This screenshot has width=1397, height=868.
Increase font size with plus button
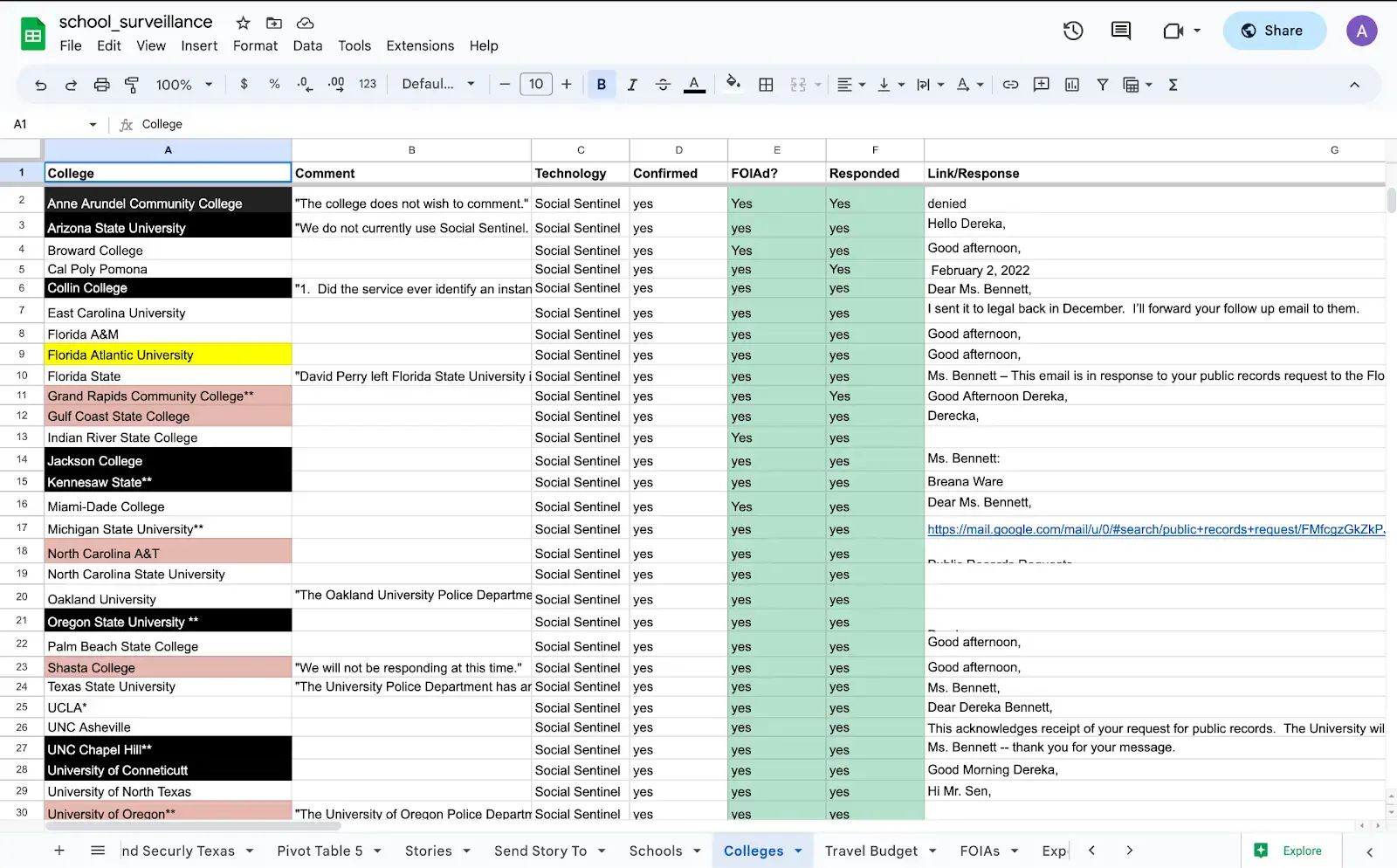point(567,84)
